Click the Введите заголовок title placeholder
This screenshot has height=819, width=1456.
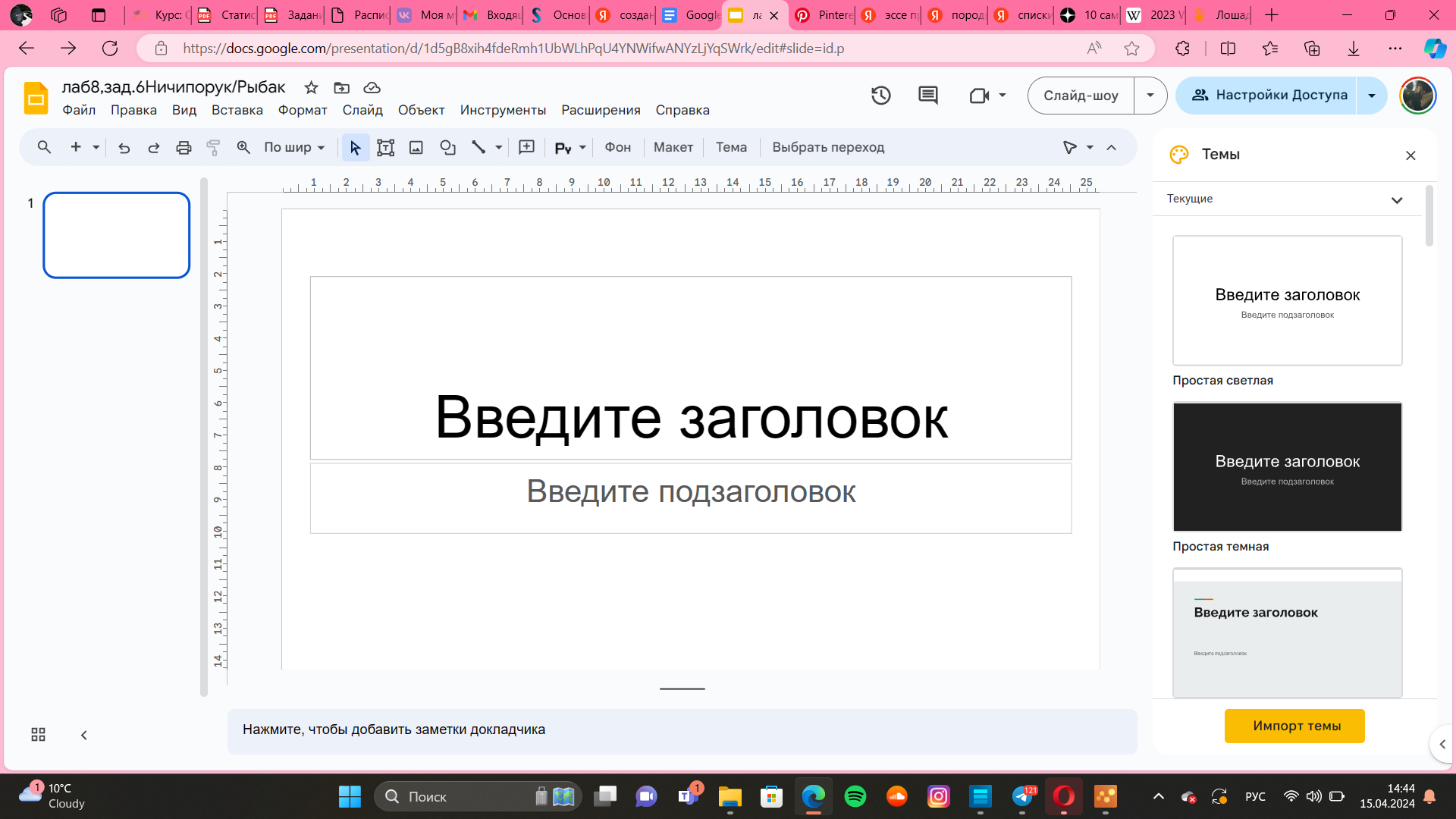691,368
